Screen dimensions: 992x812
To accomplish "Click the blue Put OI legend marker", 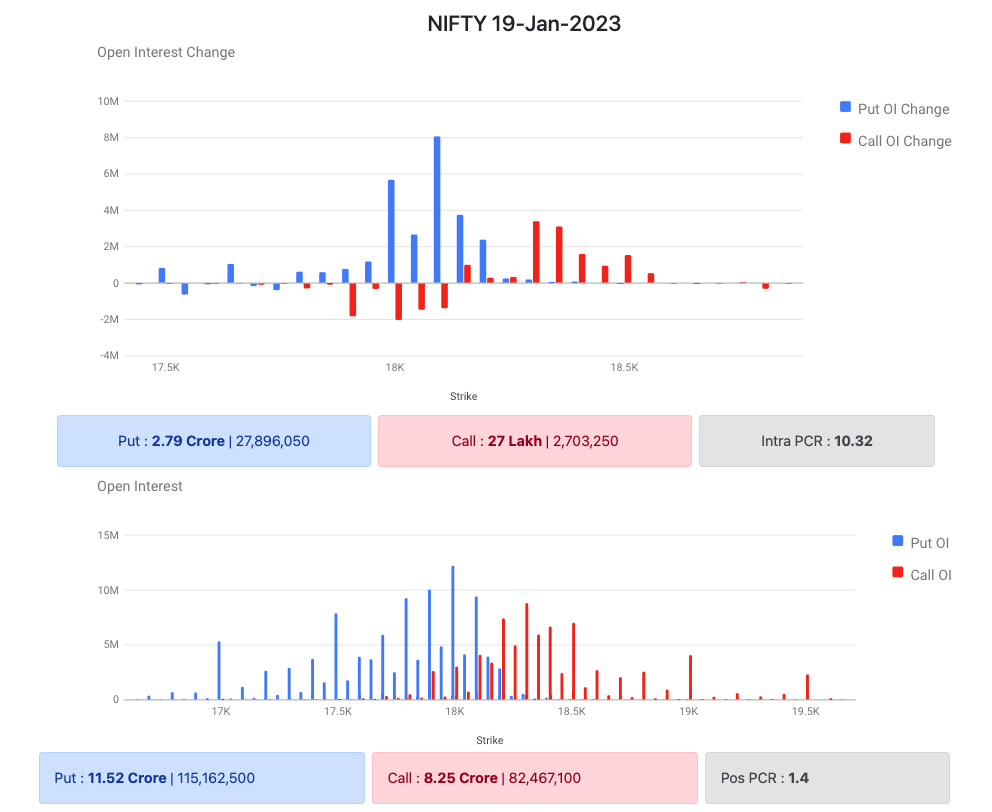I will click(897, 542).
